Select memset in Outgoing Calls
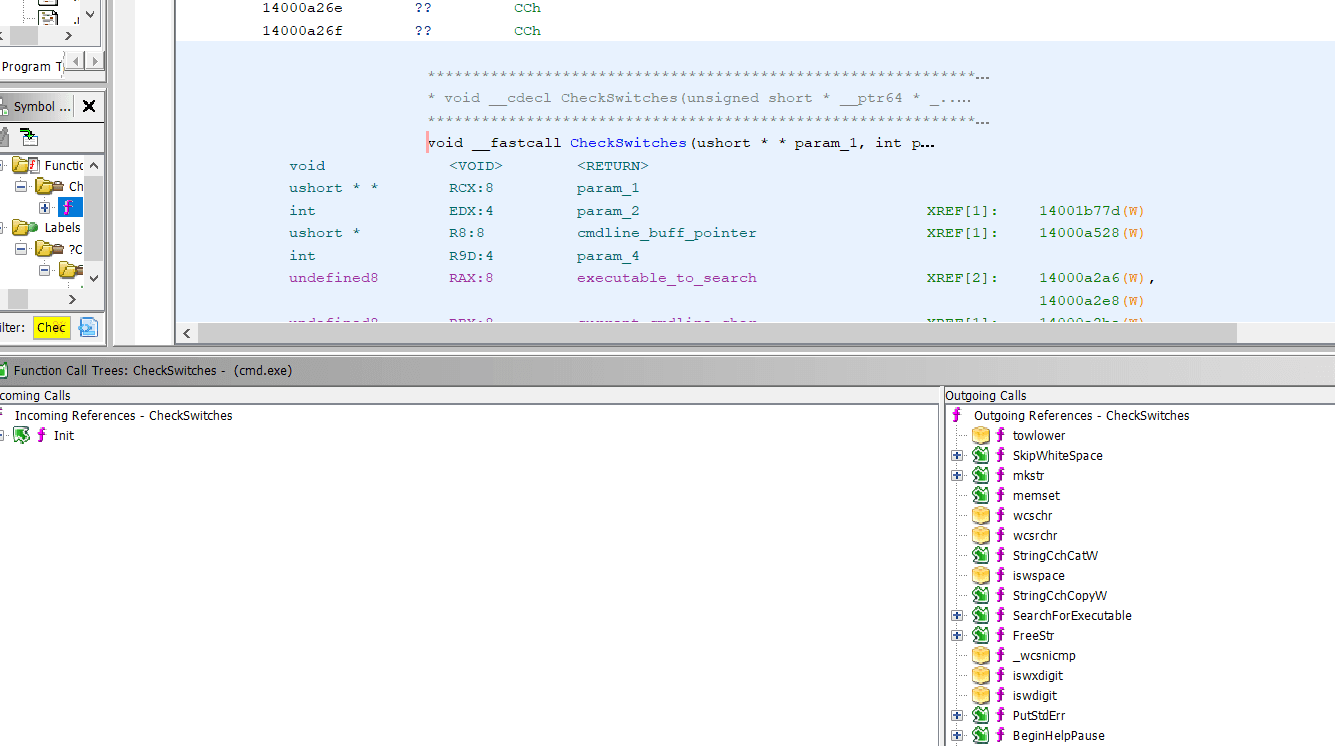Image resolution: width=1335 pixels, height=746 pixels. click(1036, 496)
